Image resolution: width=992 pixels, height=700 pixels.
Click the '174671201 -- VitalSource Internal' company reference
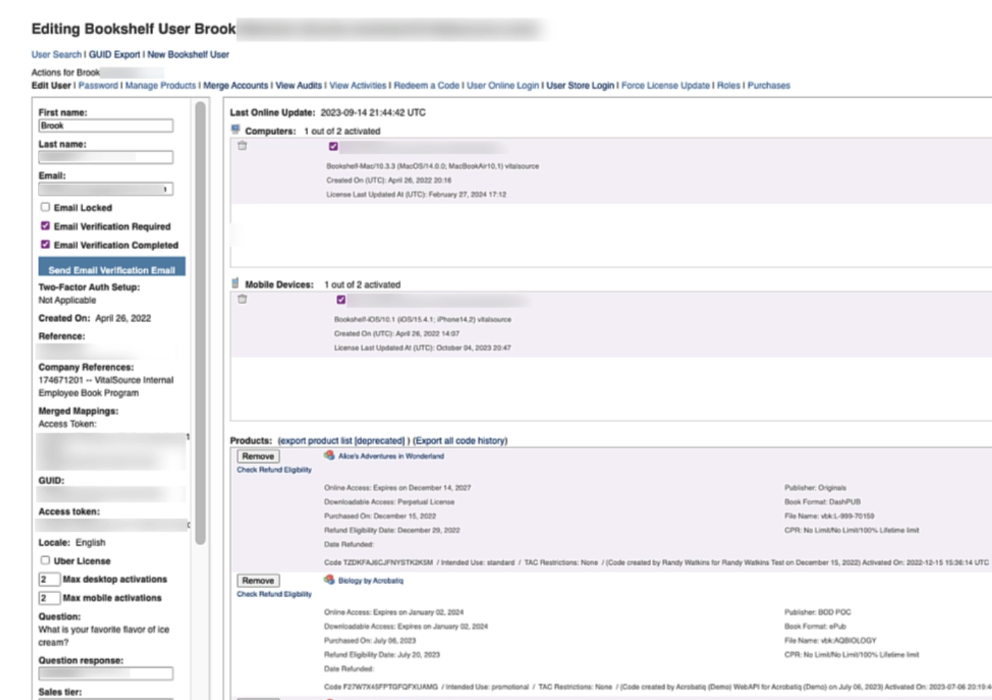point(106,380)
